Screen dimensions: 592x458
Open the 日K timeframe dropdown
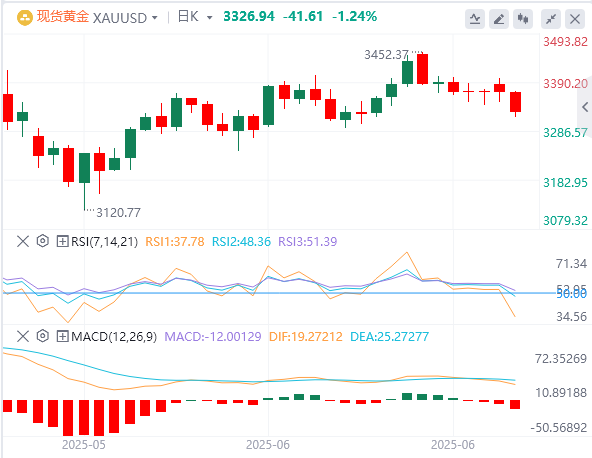pyautogui.click(x=195, y=17)
